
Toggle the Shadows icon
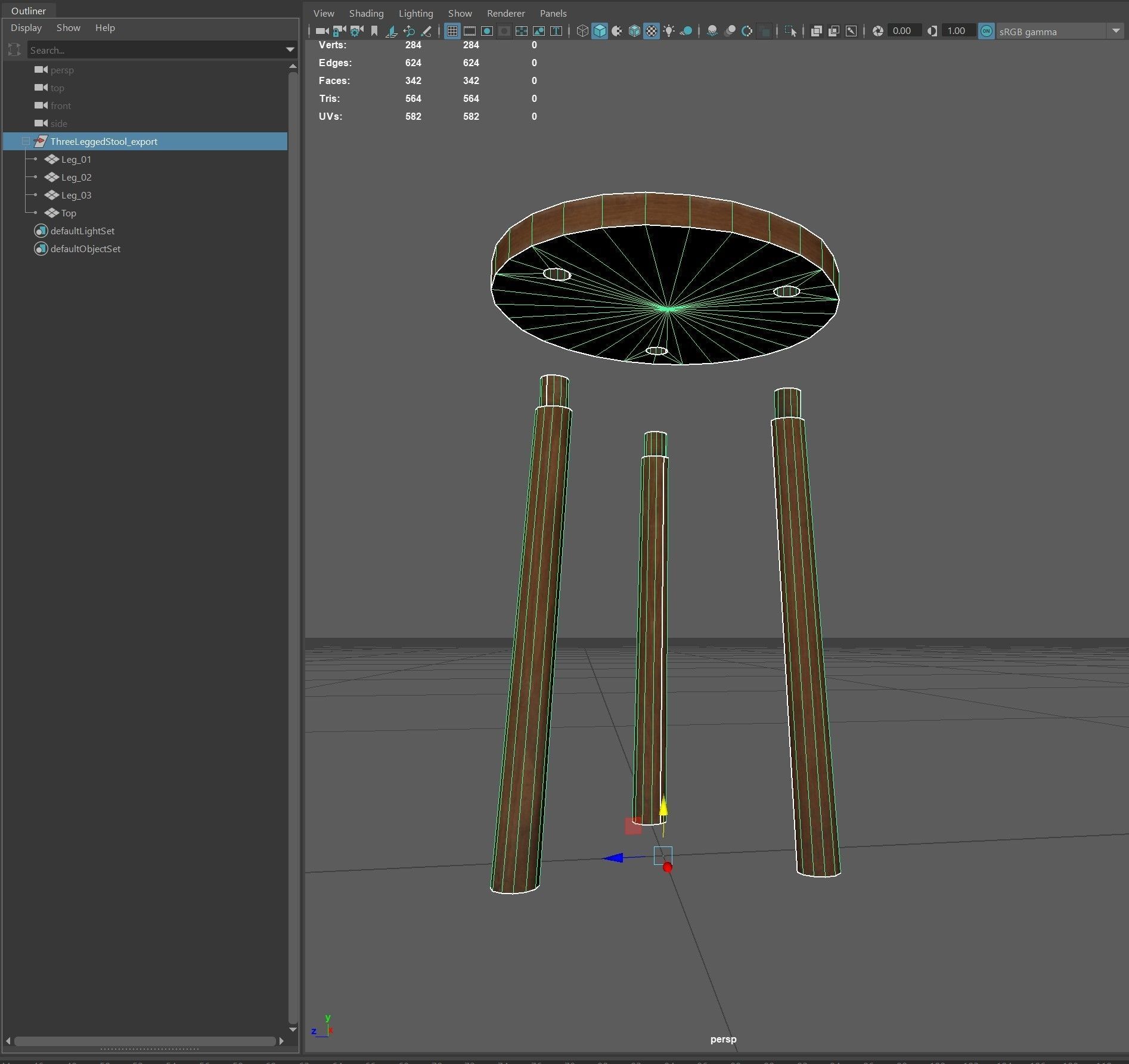686,31
